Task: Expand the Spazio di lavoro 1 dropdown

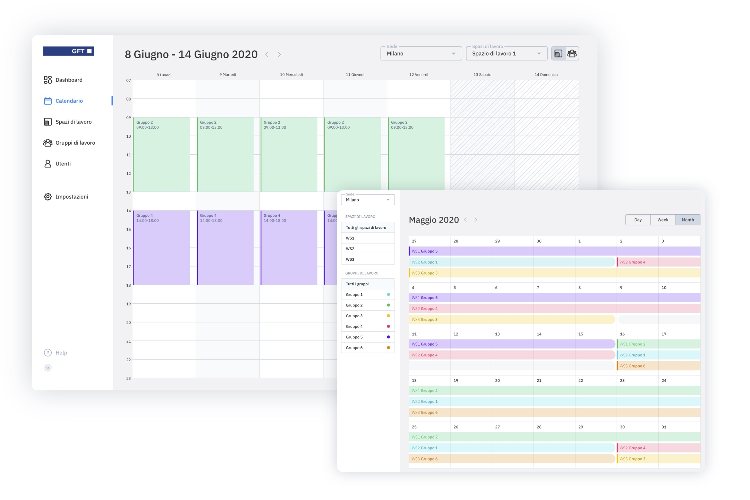Action: click(508, 53)
